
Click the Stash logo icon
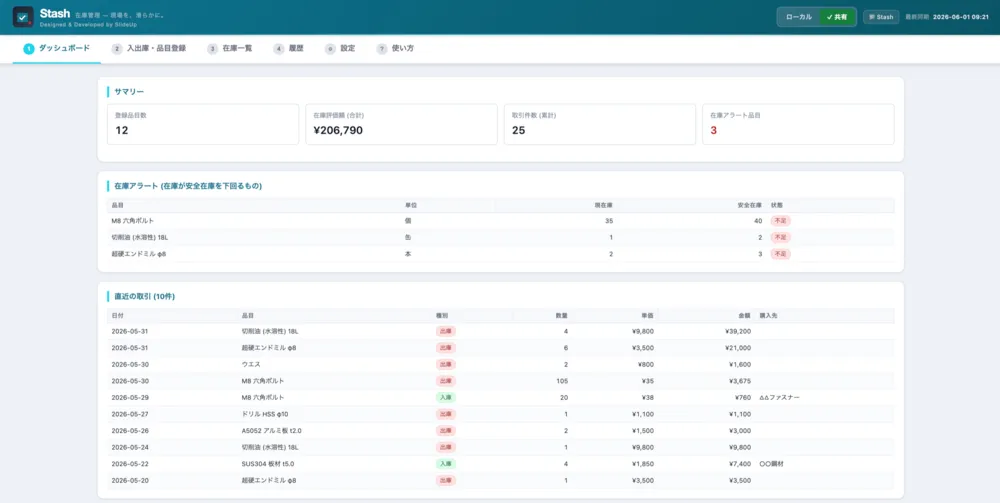point(23,17)
